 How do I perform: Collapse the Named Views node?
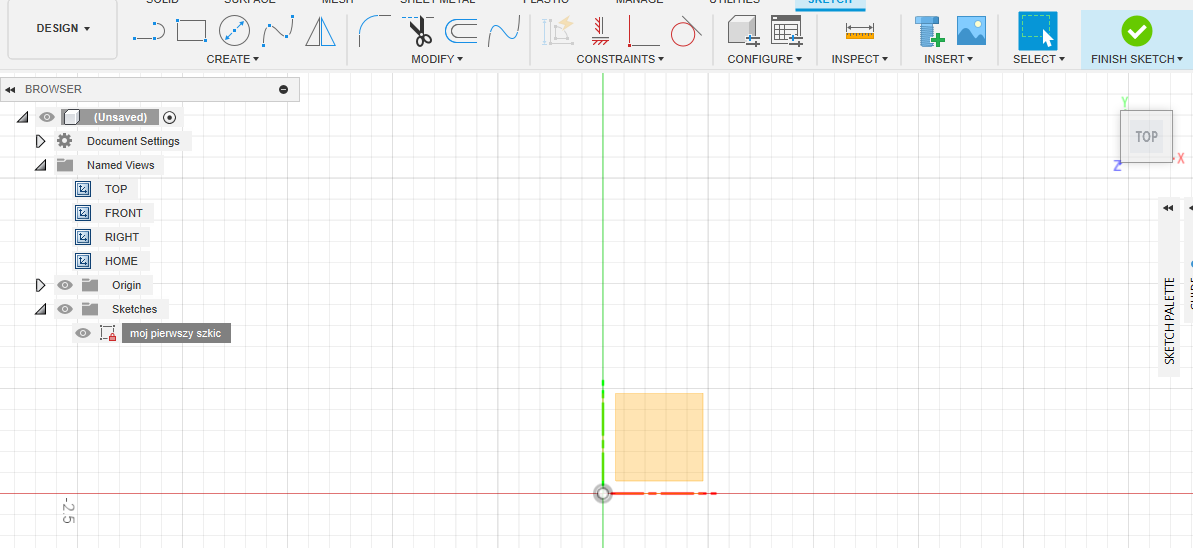click(40, 165)
